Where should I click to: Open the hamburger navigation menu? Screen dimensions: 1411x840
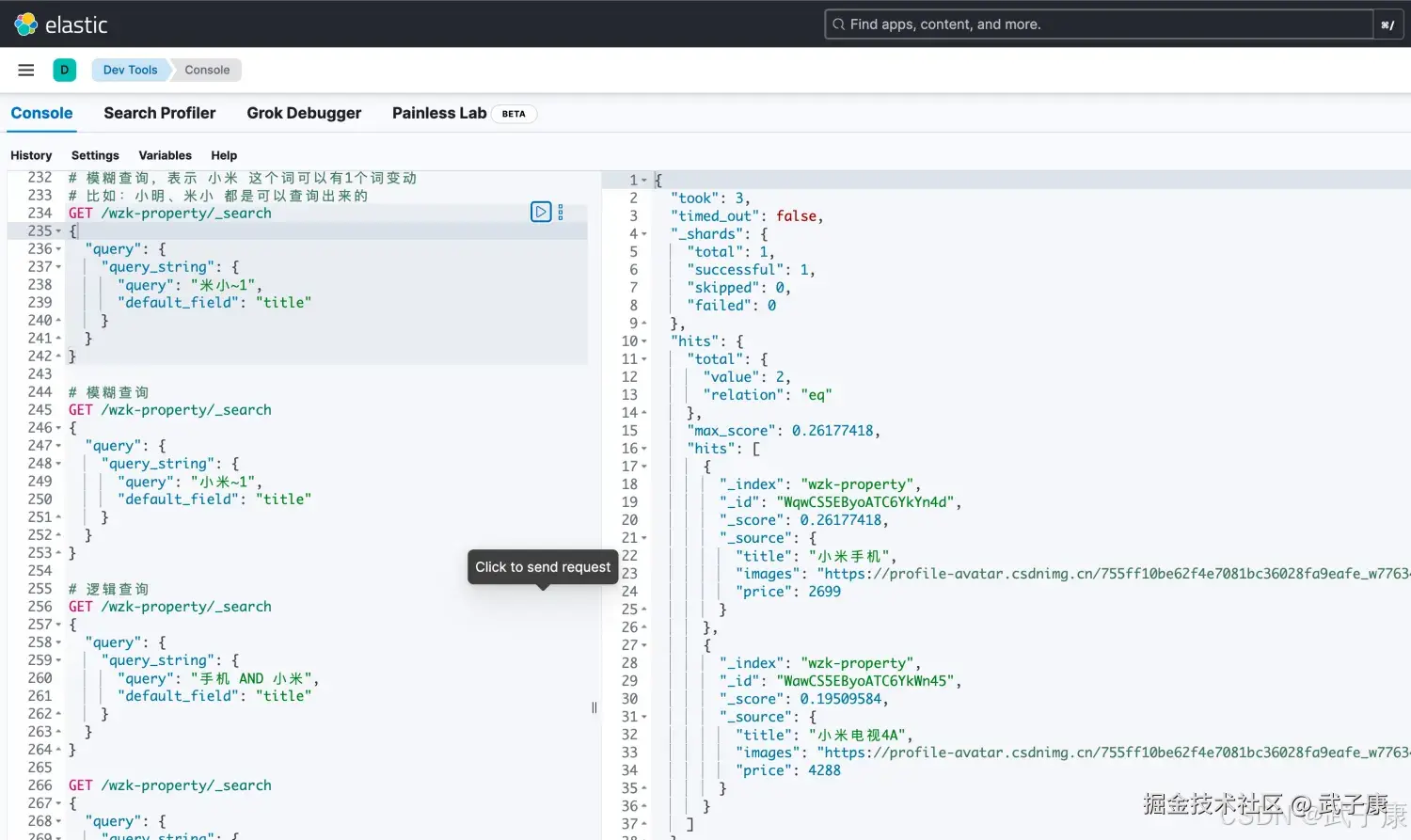point(25,70)
